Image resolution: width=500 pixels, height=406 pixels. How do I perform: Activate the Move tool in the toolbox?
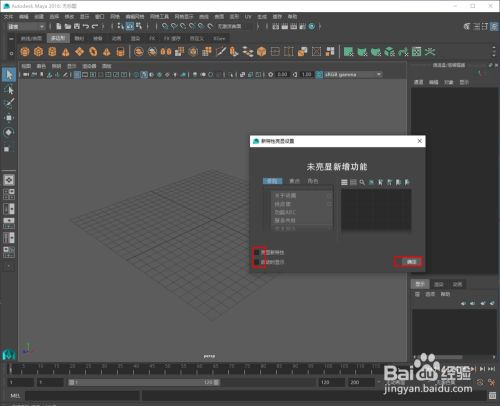click(x=9, y=118)
